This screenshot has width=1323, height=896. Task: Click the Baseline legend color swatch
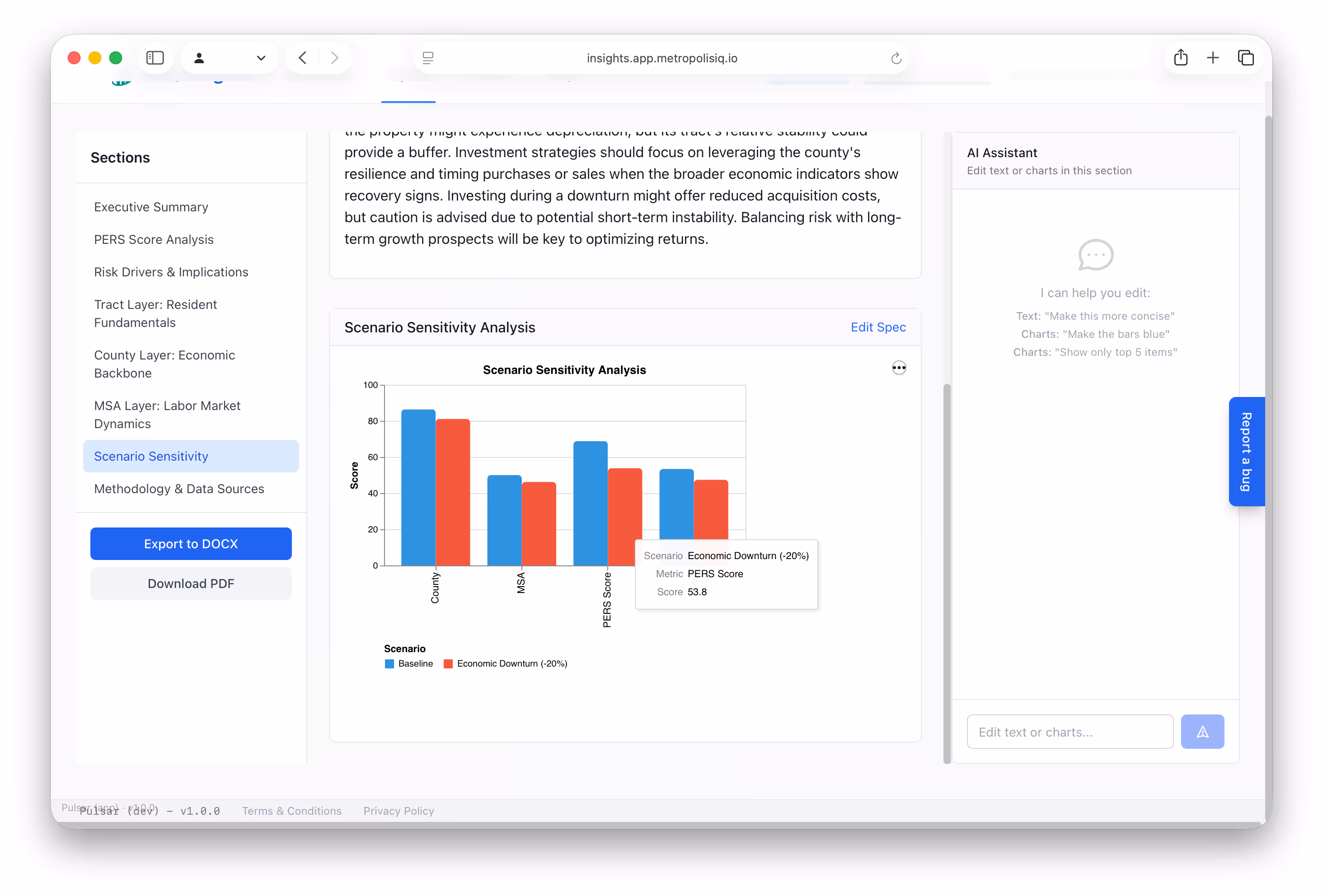(389, 664)
